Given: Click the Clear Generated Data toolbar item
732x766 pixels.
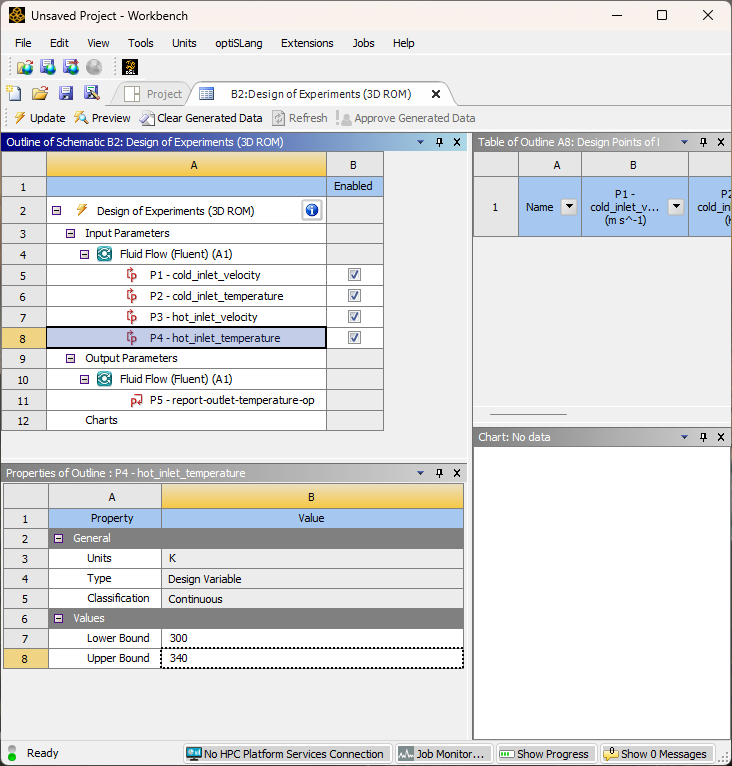Looking at the screenshot, I should [201, 118].
